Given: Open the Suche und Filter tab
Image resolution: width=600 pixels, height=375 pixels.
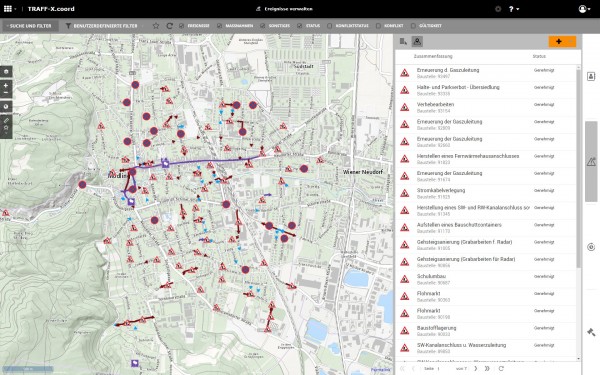Looking at the screenshot, I should pyautogui.click(x=30, y=26).
